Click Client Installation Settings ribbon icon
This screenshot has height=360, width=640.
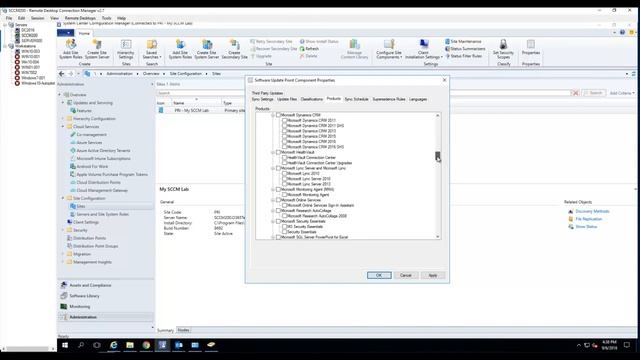[423, 49]
